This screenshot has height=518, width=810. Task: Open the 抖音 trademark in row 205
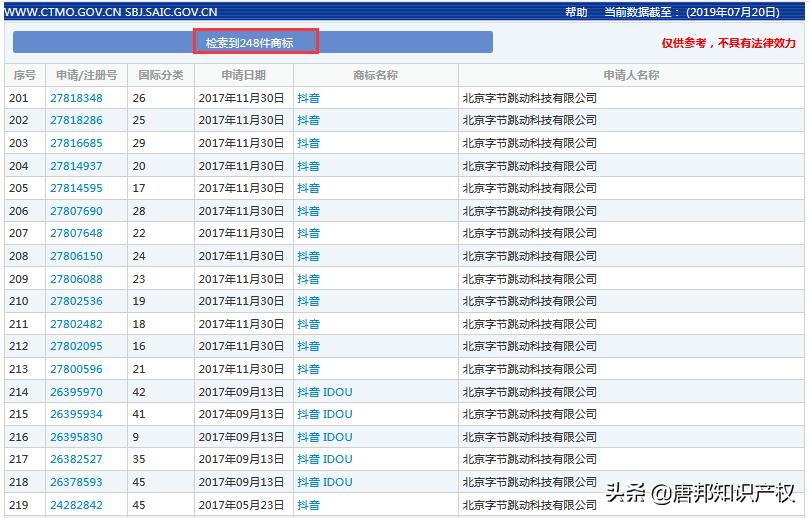(308, 189)
